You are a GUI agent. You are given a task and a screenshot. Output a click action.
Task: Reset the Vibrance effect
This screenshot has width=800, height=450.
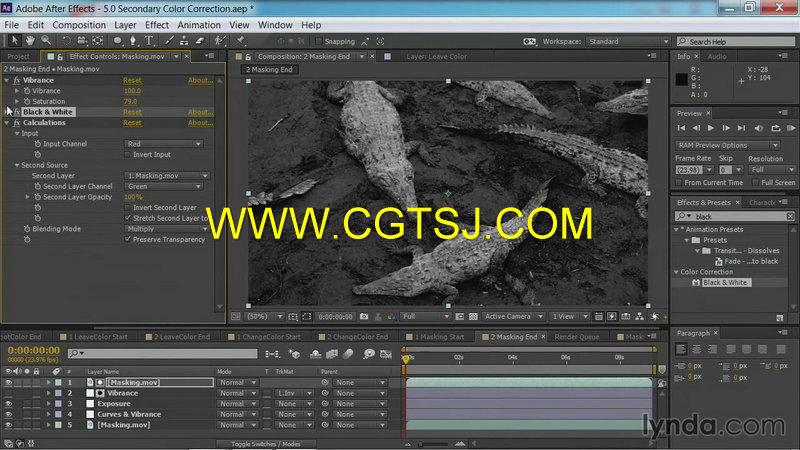pyautogui.click(x=132, y=80)
